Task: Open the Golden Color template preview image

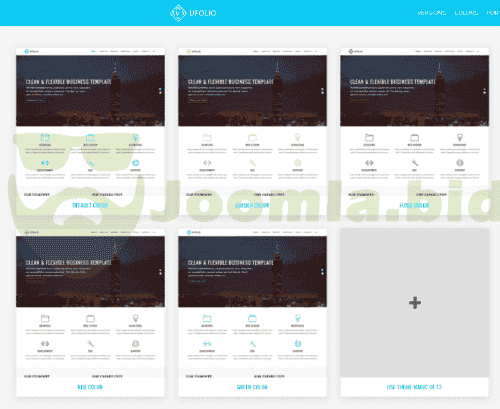Action: click(x=252, y=123)
